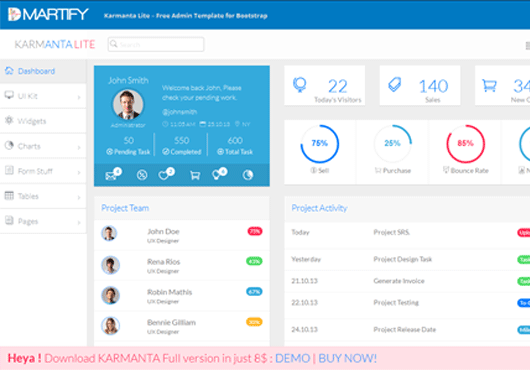This screenshot has height=370, width=530.
Task: Open the Karmanta Lite brand link
Action: (x=55, y=44)
